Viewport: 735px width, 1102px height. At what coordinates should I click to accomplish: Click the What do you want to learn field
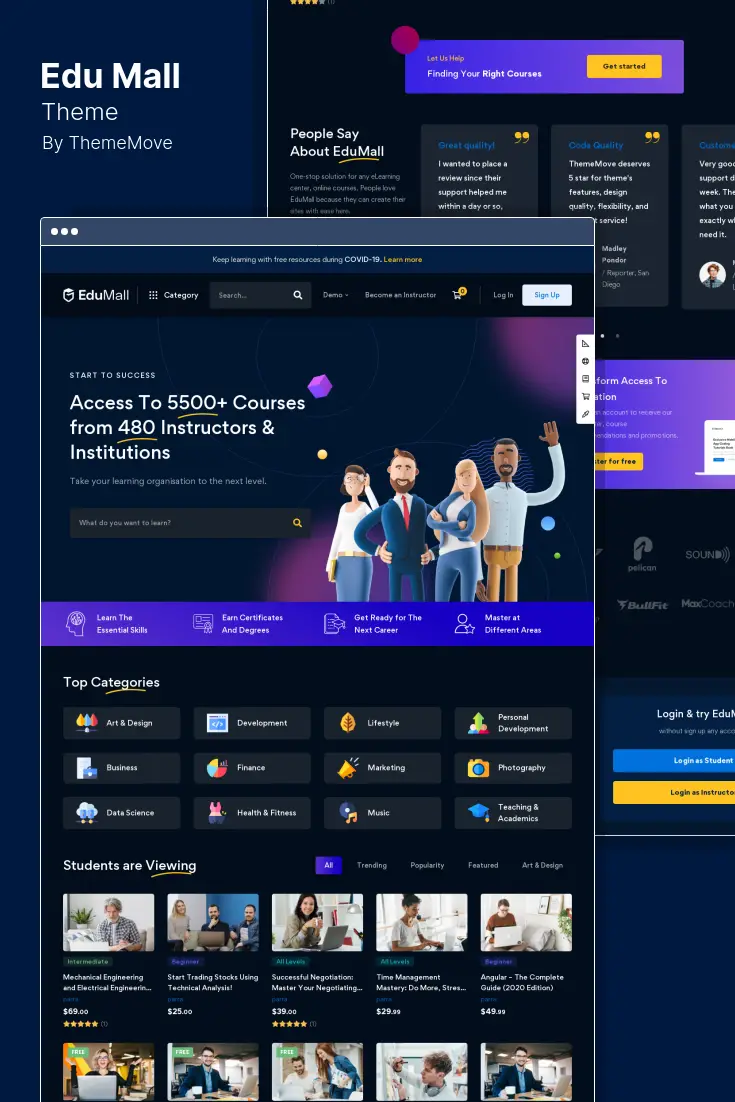pos(190,523)
